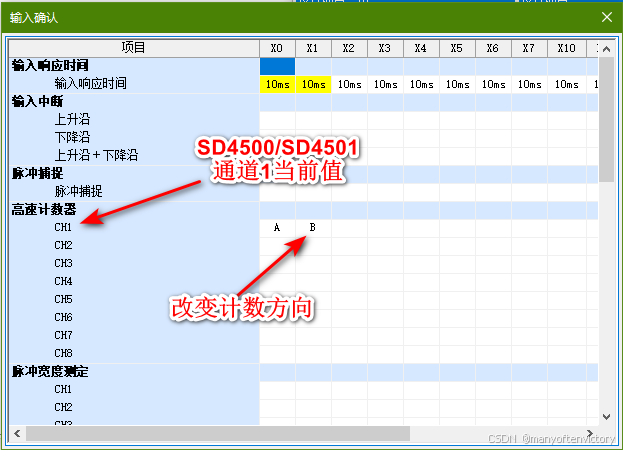Select CH3 under 高速计数器
This screenshot has width=623, height=450.
[134, 263]
